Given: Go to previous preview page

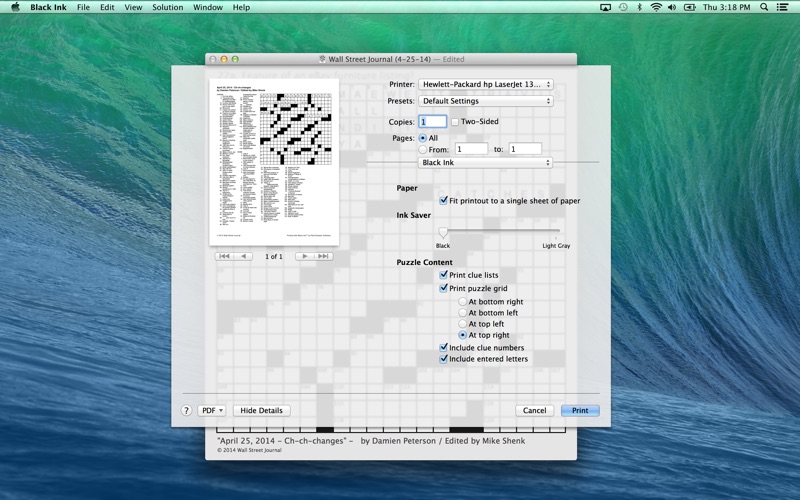Looking at the screenshot, I should pyautogui.click(x=243, y=256).
